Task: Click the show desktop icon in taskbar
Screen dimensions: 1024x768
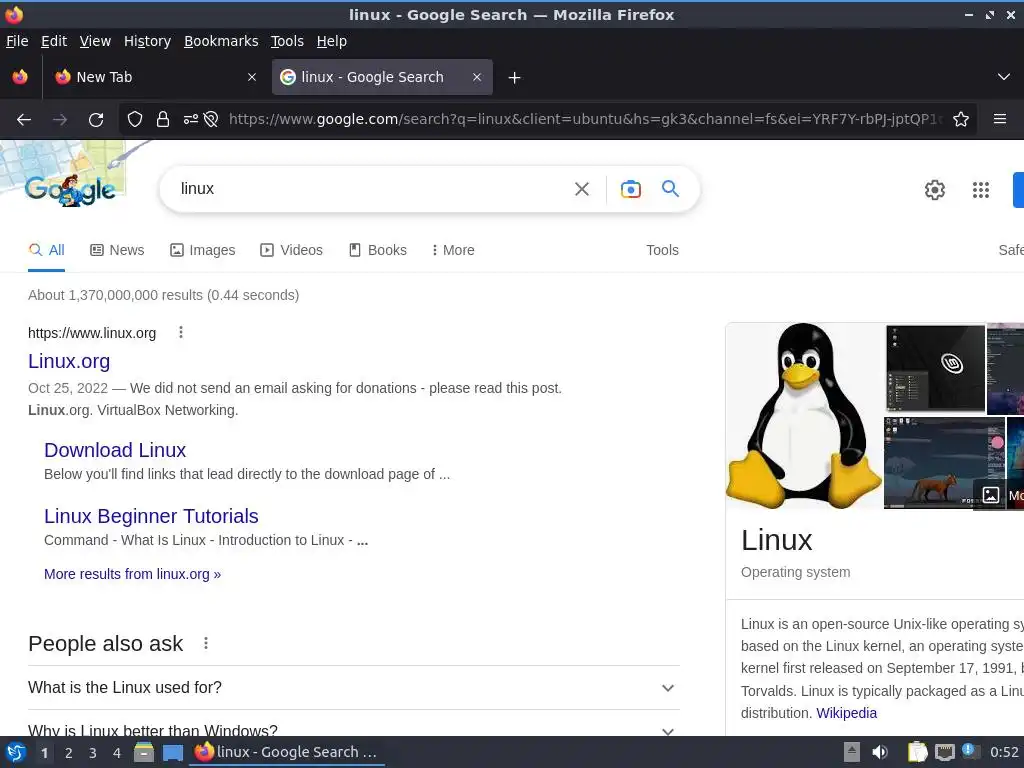Action: click(173, 753)
